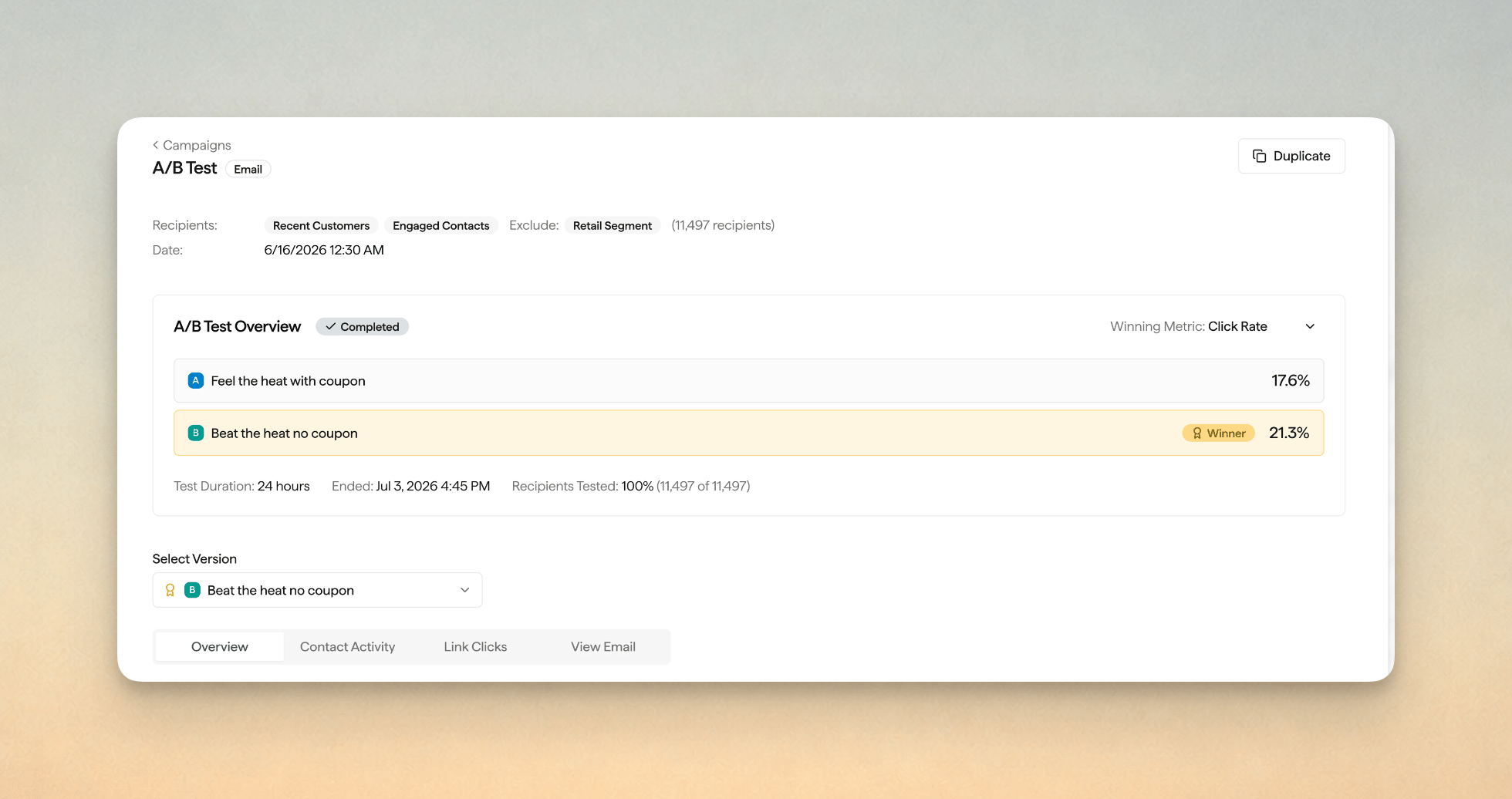
Task: Expand the Winning Metric chevron arrow
Action: 1310,327
